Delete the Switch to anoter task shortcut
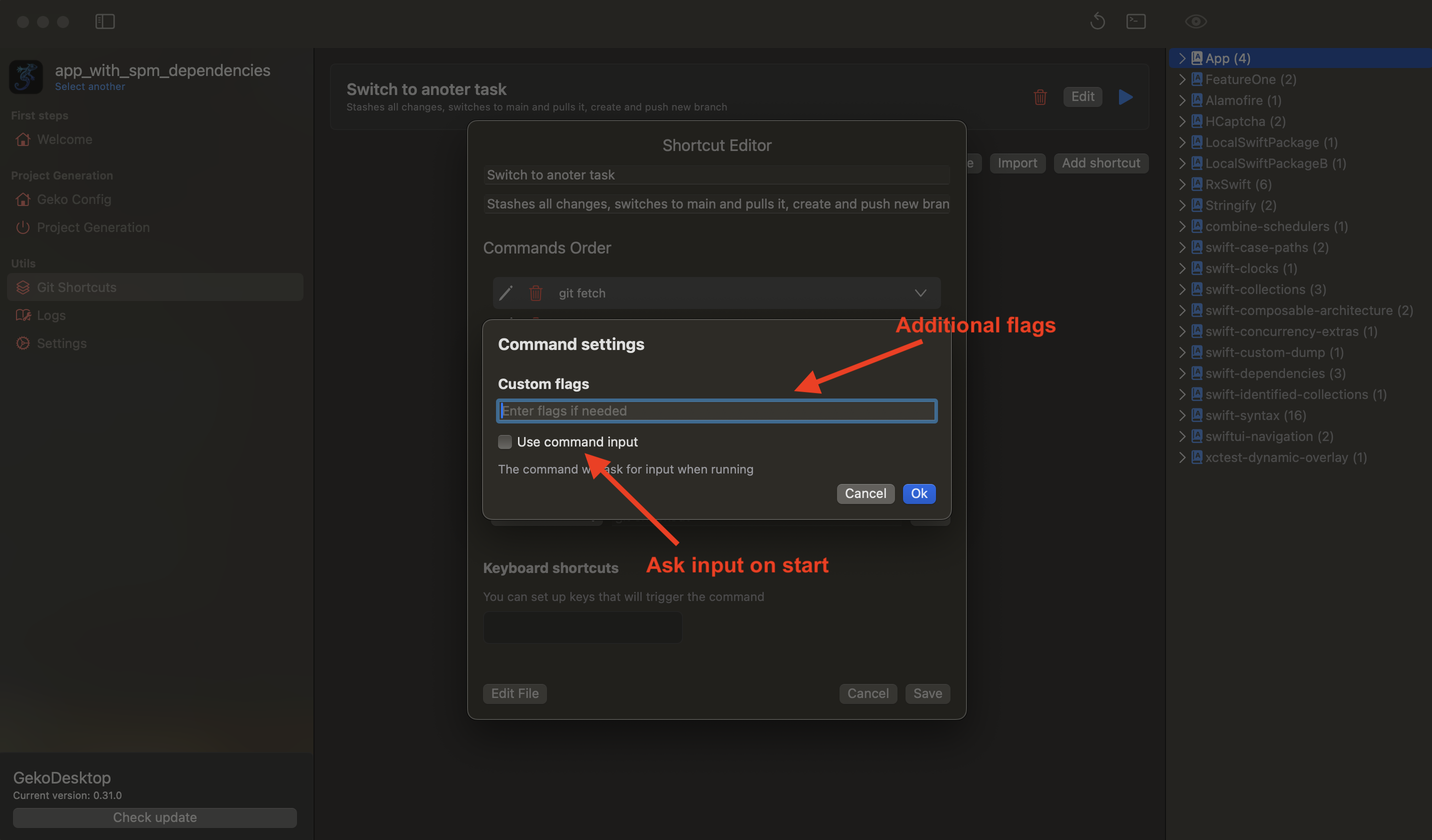The height and width of the screenshot is (840, 1432). [1040, 96]
